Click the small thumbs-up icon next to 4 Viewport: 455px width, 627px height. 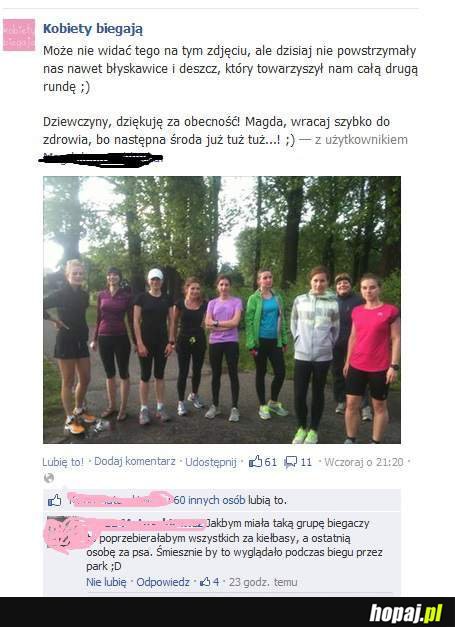pyautogui.click(x=205, y=582)
